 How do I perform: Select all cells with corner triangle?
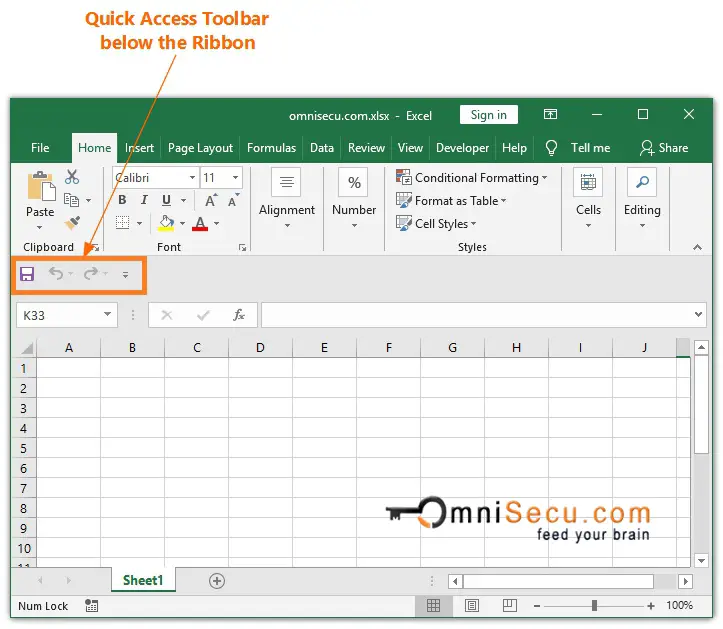coord(26,348)
